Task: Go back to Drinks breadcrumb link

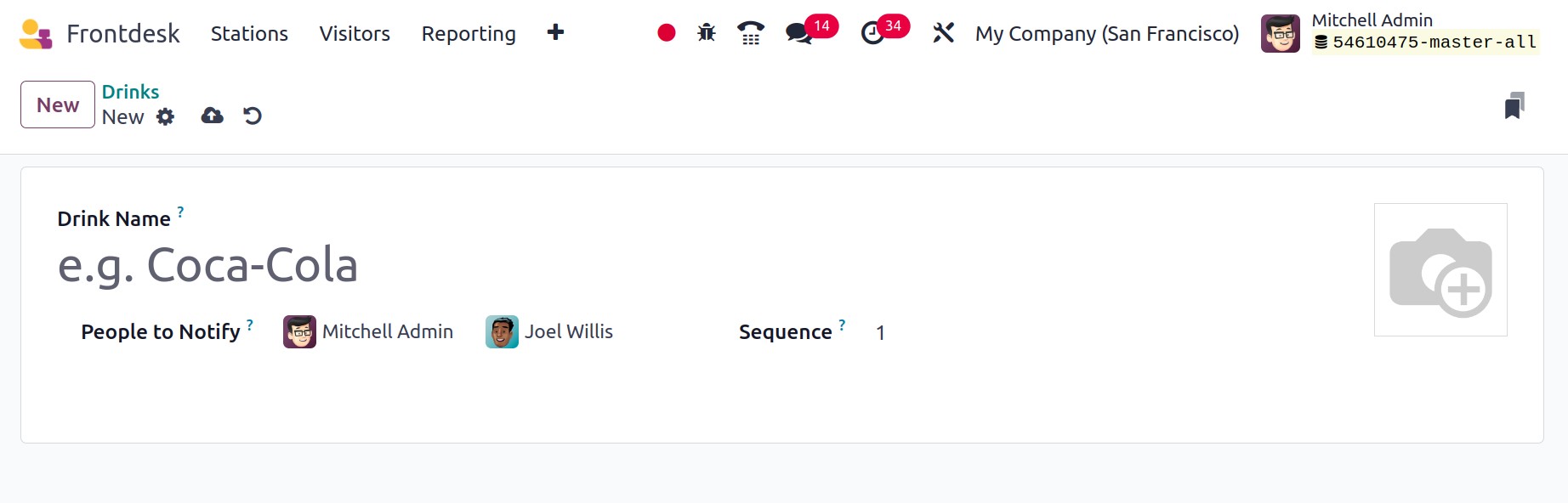Action: (x=130, y=92)
